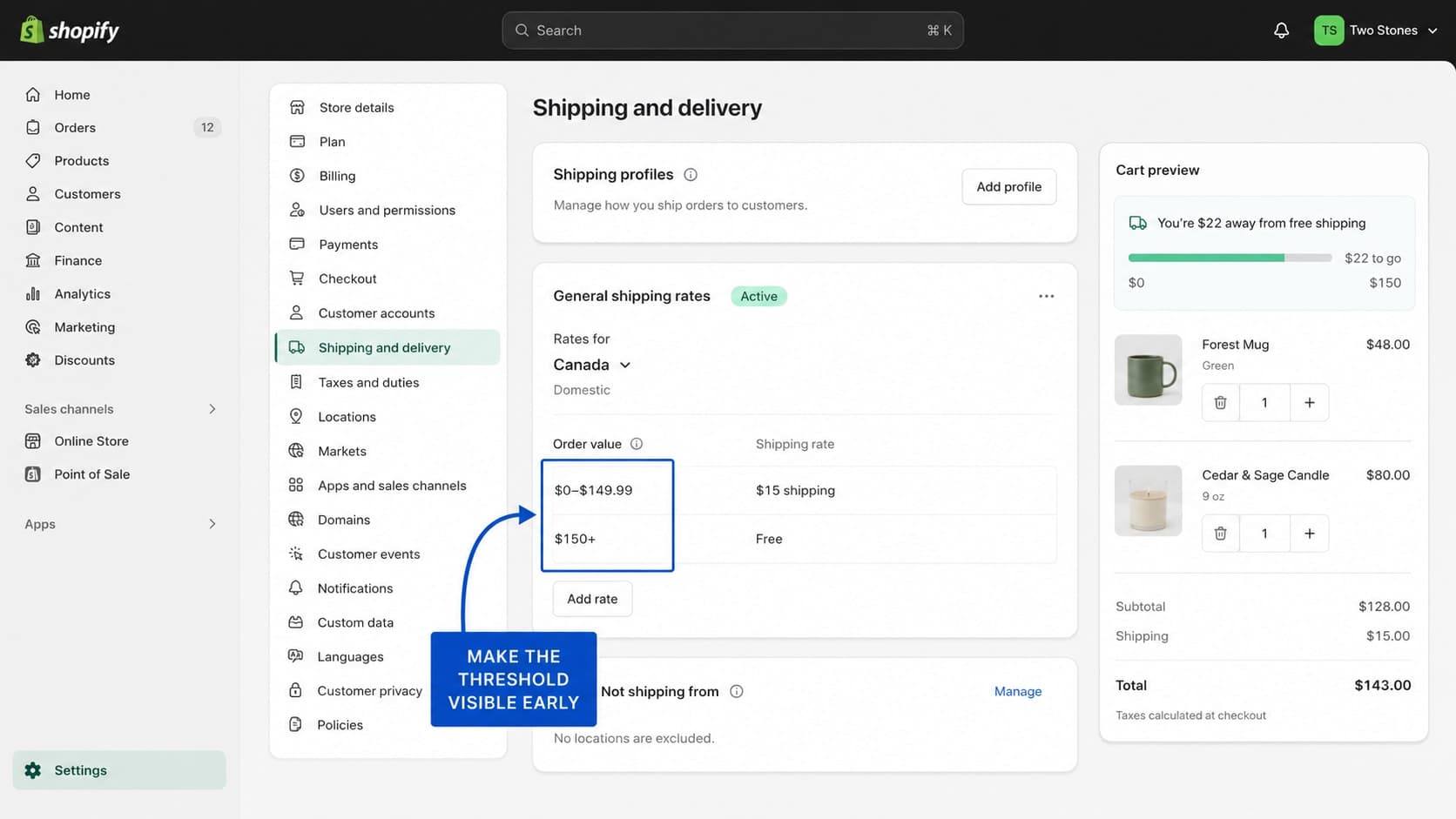The image size is (1456, 819).
Task: Click the free shipping progress bar
Action: click(1230, 258)
